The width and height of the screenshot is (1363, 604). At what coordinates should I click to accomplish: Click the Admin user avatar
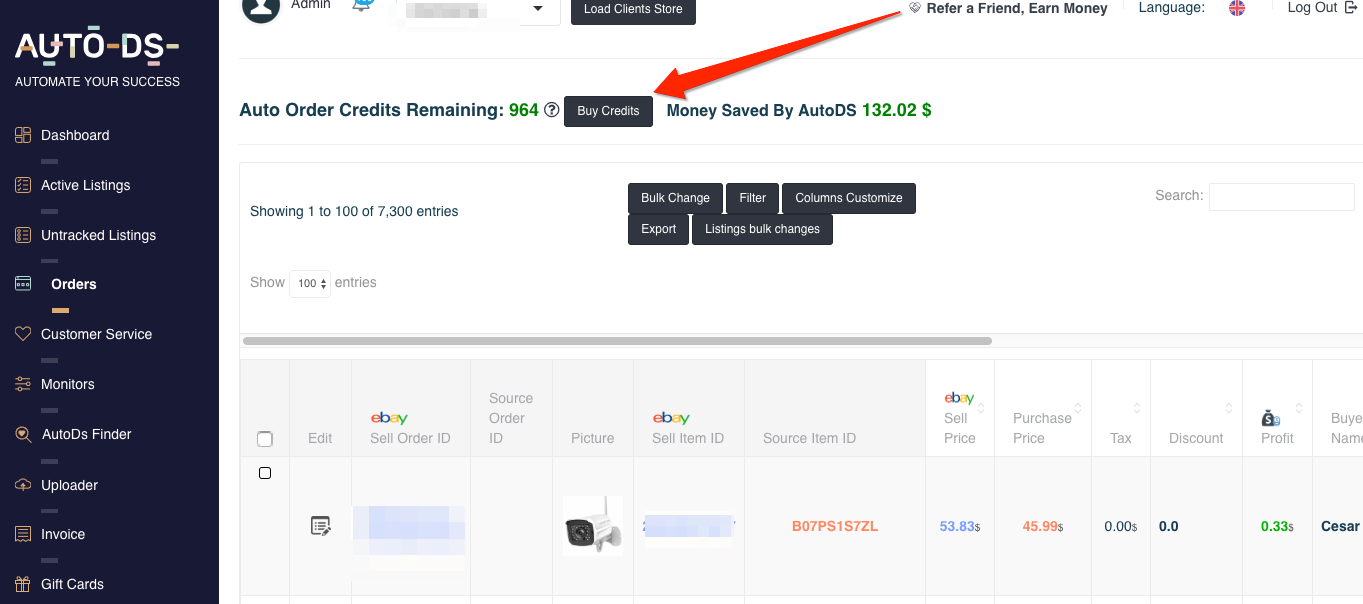coord(261,8)
